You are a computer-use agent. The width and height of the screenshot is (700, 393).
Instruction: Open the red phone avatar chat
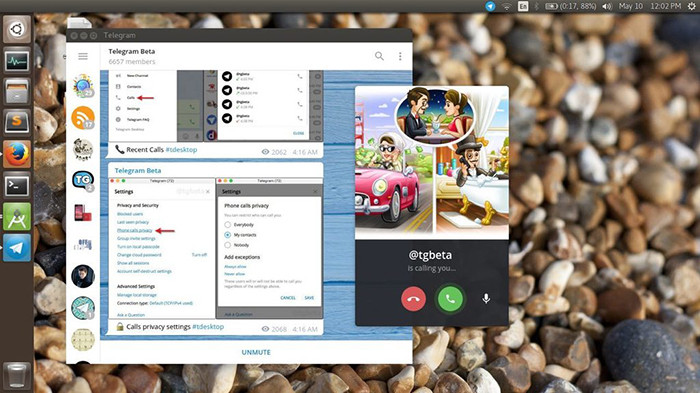click(83, 213)
